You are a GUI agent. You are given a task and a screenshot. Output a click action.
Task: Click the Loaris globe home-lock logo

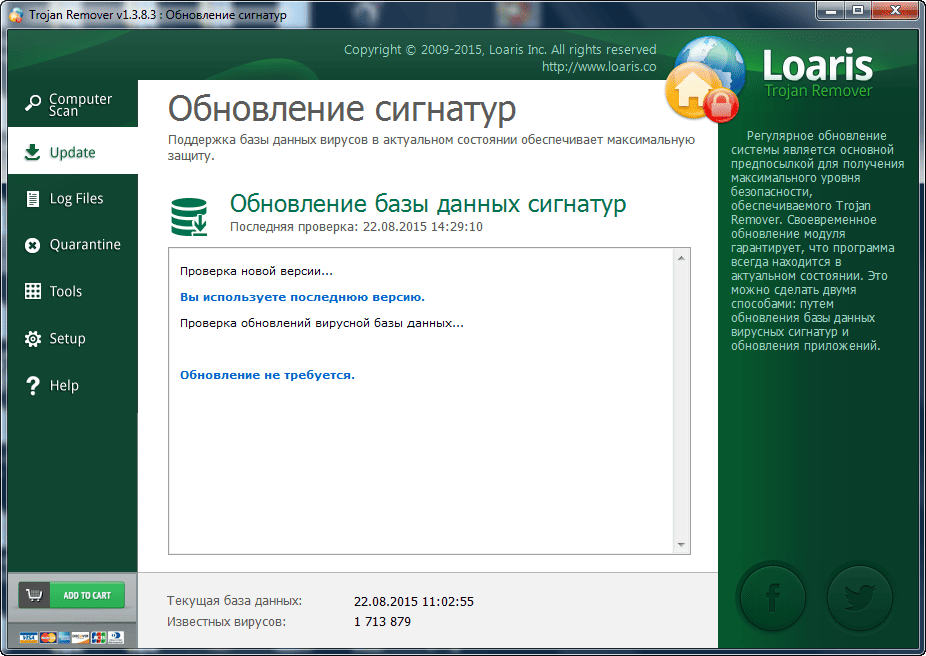click(705, 79)
